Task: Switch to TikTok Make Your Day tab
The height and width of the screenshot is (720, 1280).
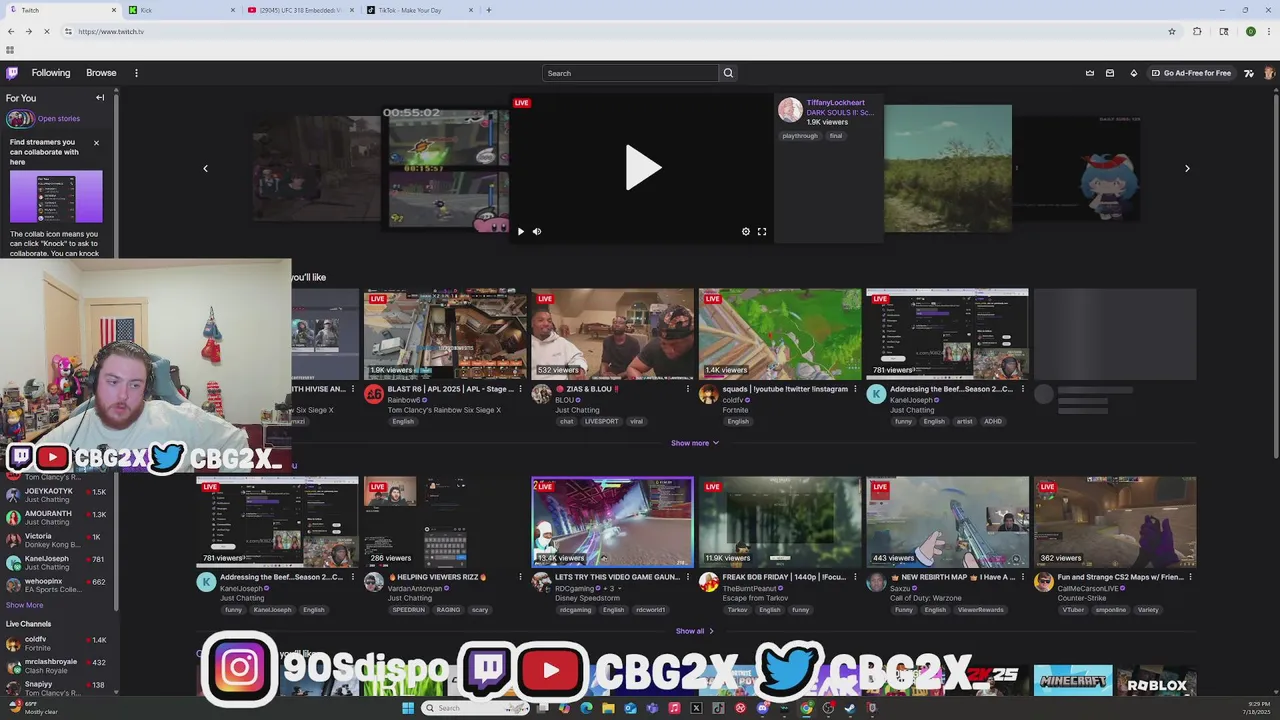Action: coord(418,10)
